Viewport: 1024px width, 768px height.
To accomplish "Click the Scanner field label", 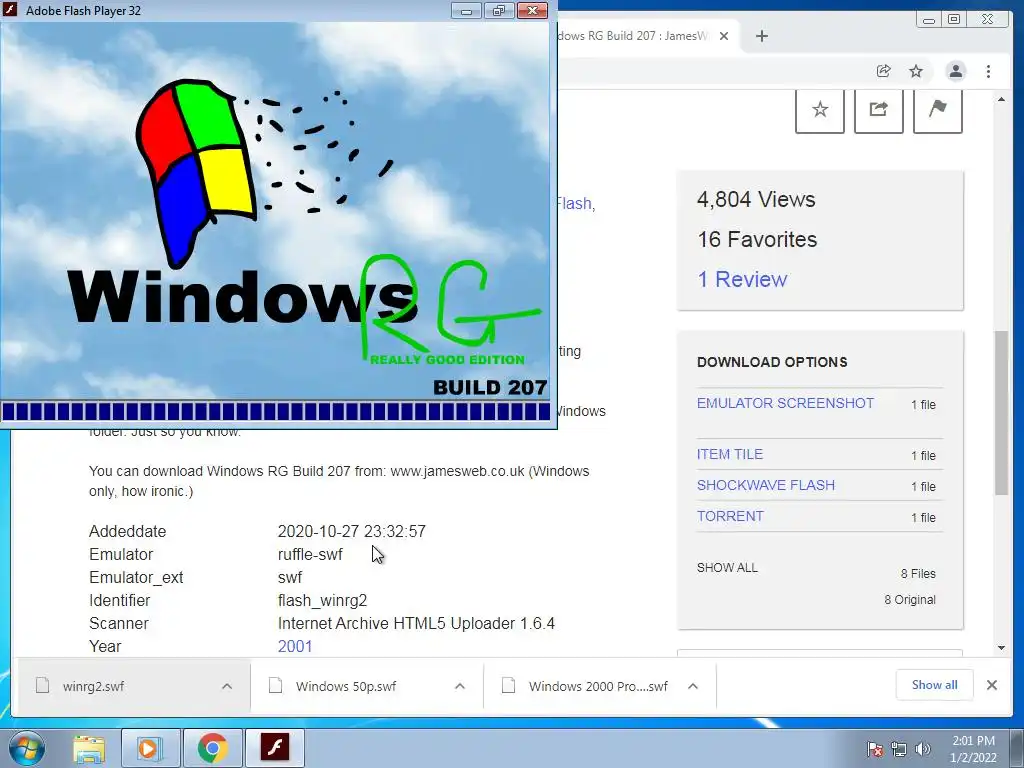I will coord(118,624).
